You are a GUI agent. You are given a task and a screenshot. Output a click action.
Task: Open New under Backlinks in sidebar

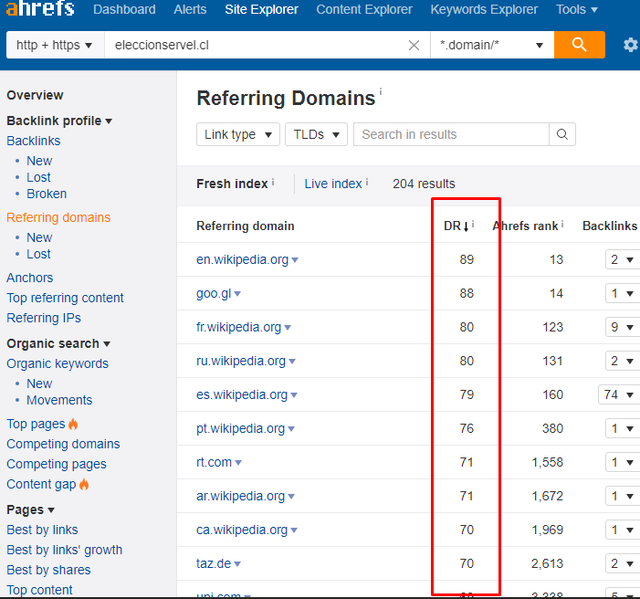coord(40,161)
